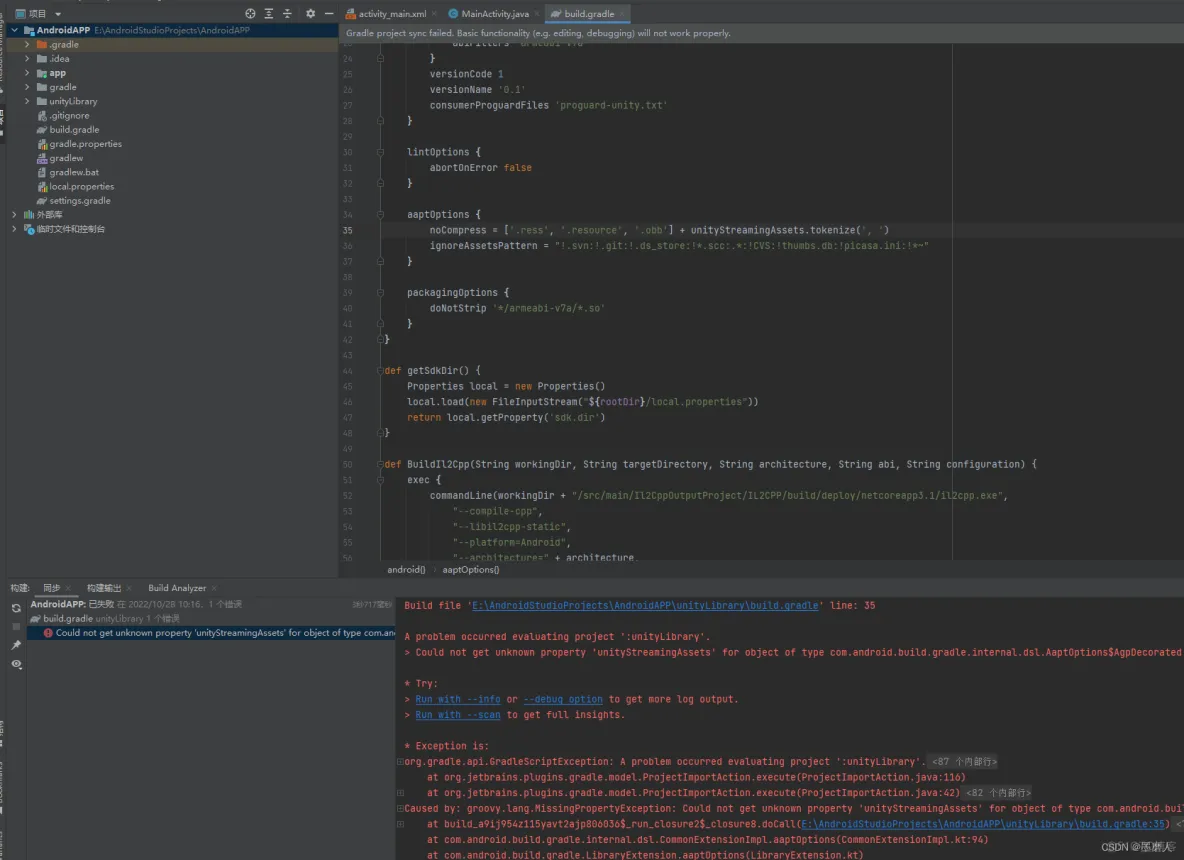Open the build.gradle:35 stack trace link
The image size is (1184, 860).
[985, 825]
